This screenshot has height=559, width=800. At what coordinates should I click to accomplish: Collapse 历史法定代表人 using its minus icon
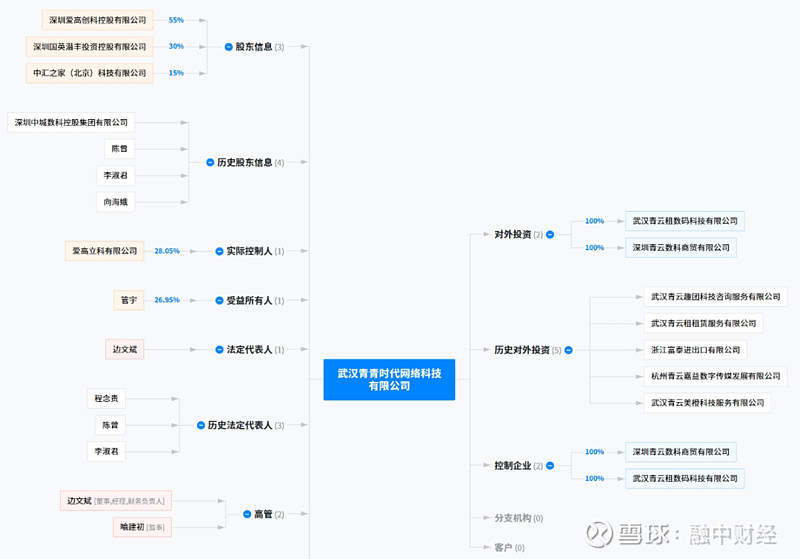tap(201, 425)
